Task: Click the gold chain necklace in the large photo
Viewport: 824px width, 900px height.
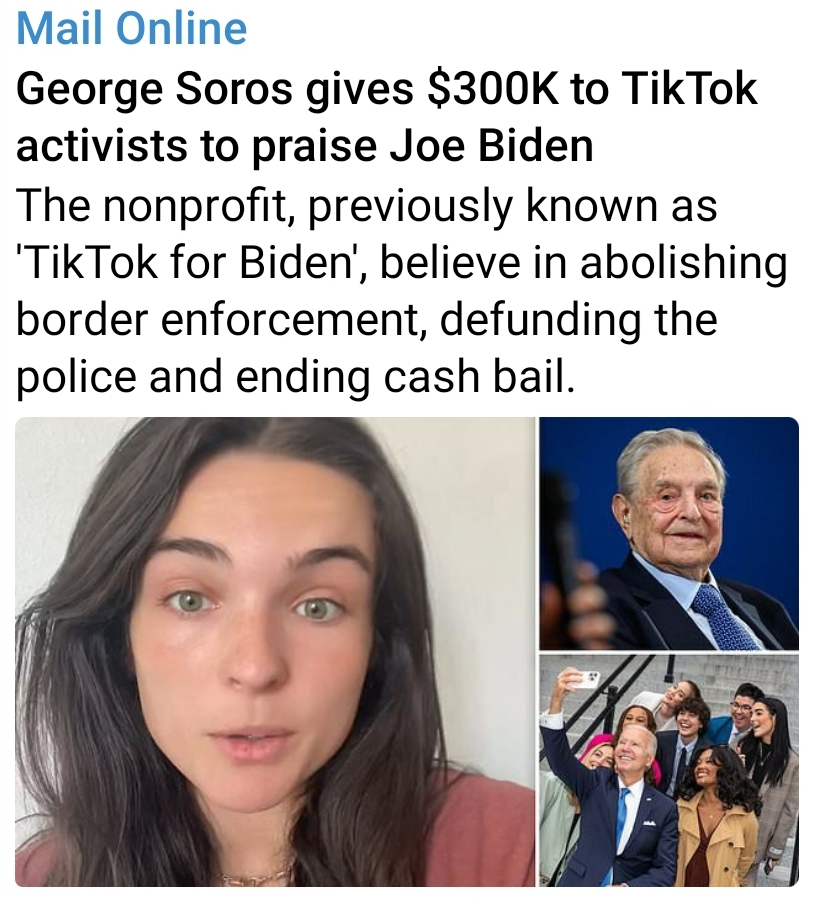Action: (x=254, y=877)
